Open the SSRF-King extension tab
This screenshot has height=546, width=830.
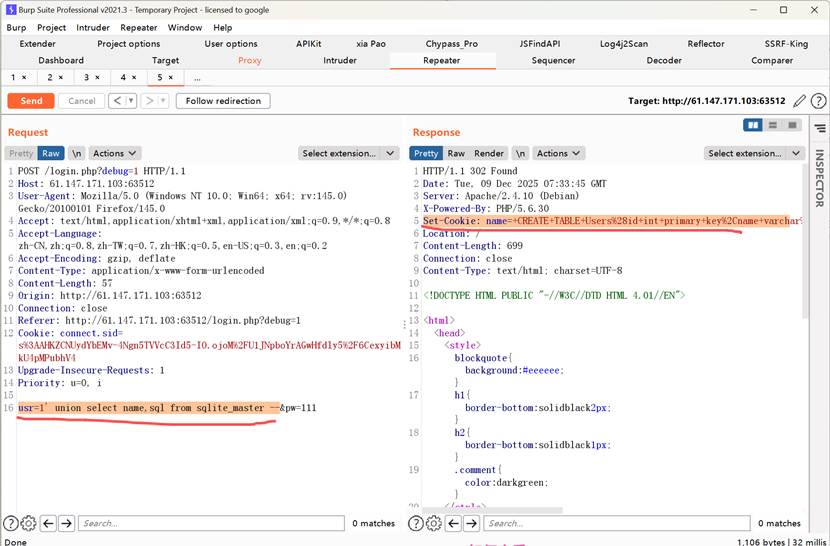pyautogui.click(x=786, y=44)
